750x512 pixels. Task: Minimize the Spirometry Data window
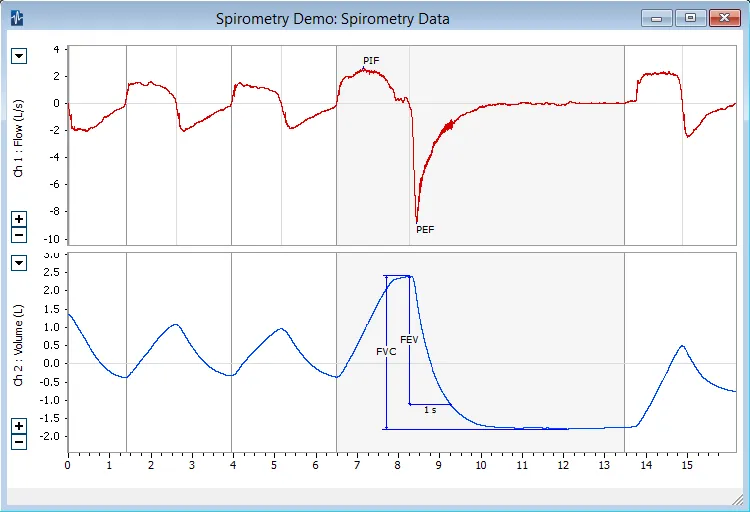pos(657,18)
